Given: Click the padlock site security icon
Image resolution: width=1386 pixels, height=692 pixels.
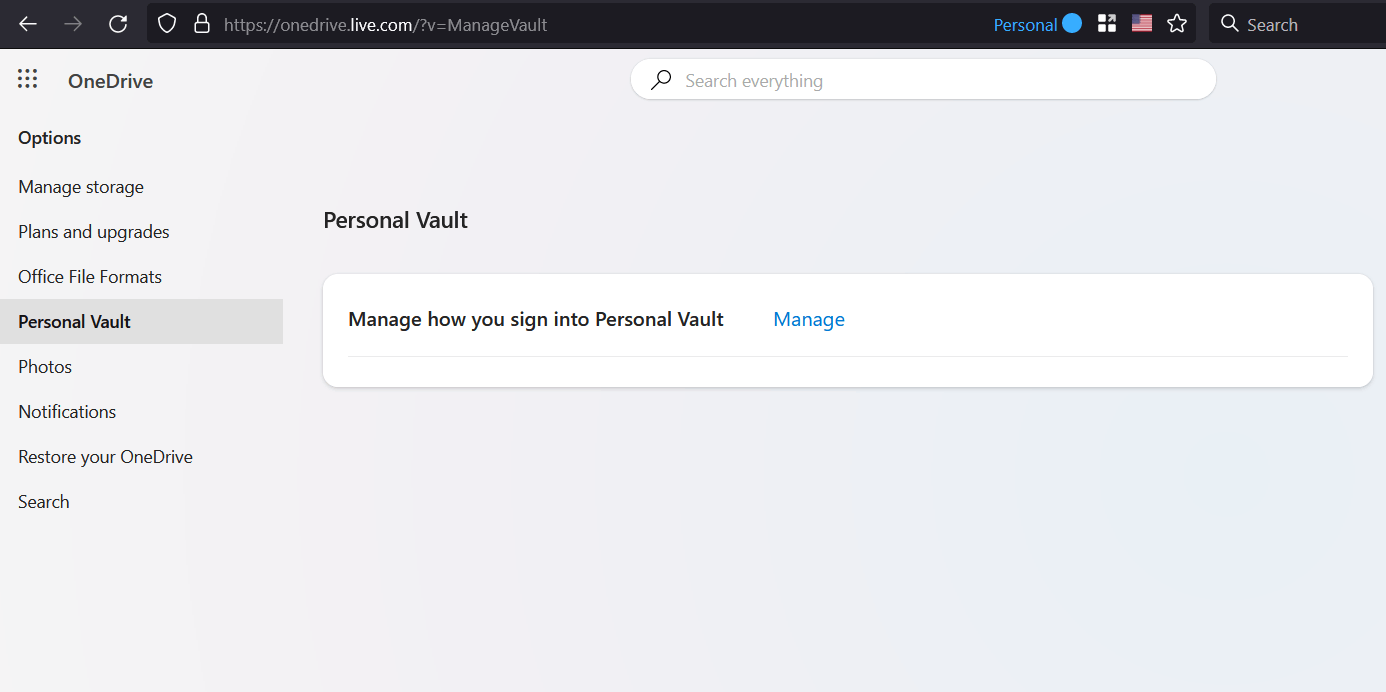Looking at the screenshot, I should coord(200,23).
